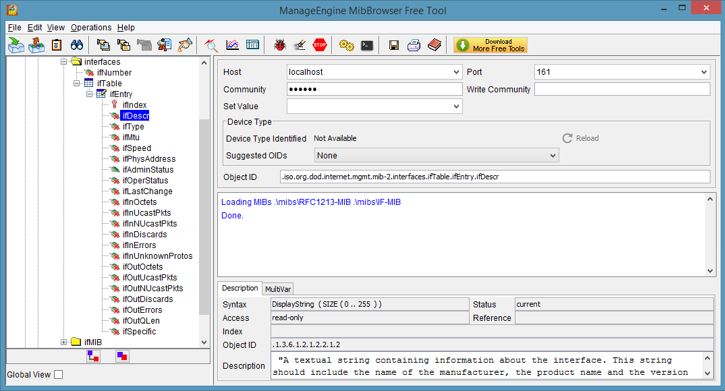Viewport: 725px width, 391px height.
Task: Select ifDescr in the MIB tree
Action: [135, 116]
